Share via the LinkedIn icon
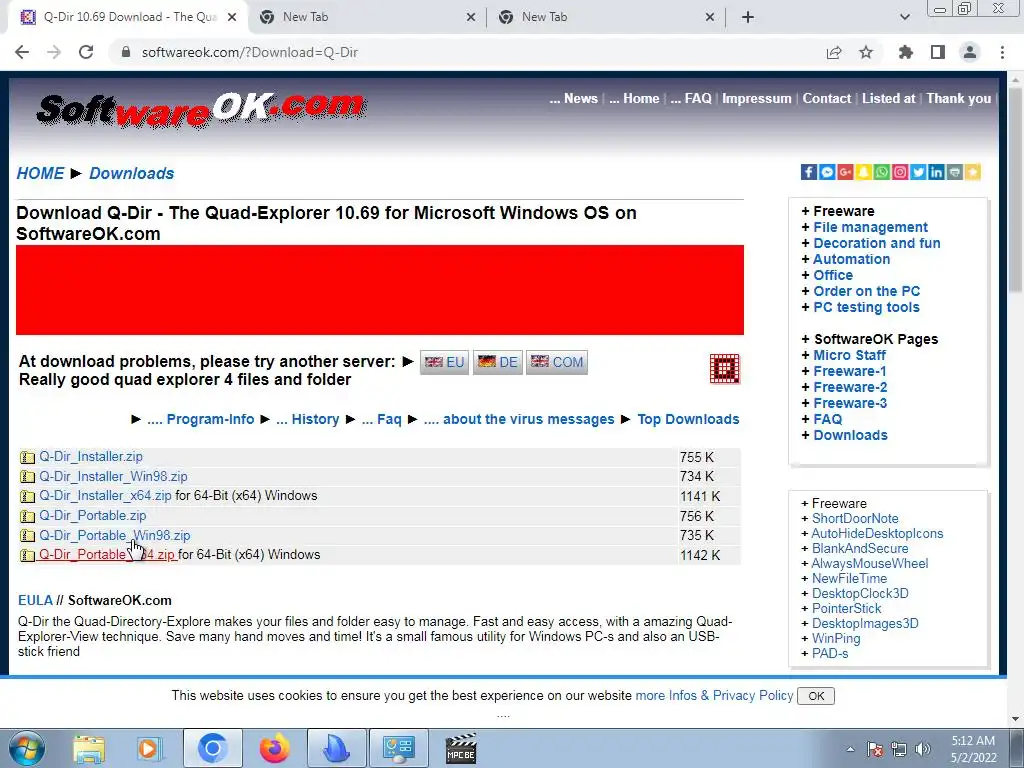Image resolution: width=1024 pixels, height=768 pixels. pos(936,172)
